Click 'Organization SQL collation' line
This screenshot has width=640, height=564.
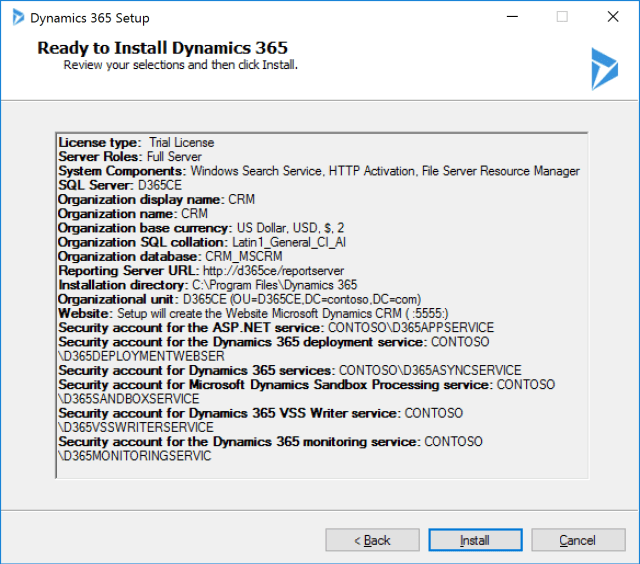click(202, 242)
